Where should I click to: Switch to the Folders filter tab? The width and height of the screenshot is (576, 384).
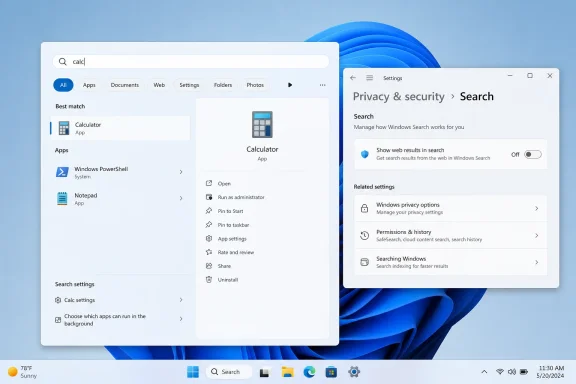(223, 85)
